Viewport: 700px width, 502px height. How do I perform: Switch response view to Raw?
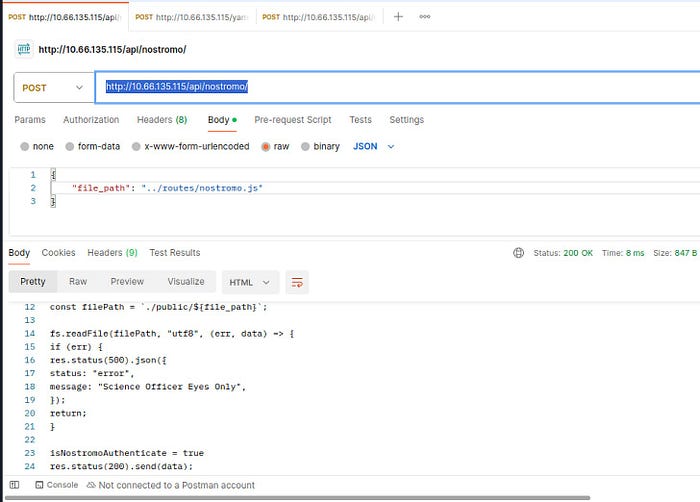[x=78, y=282]
